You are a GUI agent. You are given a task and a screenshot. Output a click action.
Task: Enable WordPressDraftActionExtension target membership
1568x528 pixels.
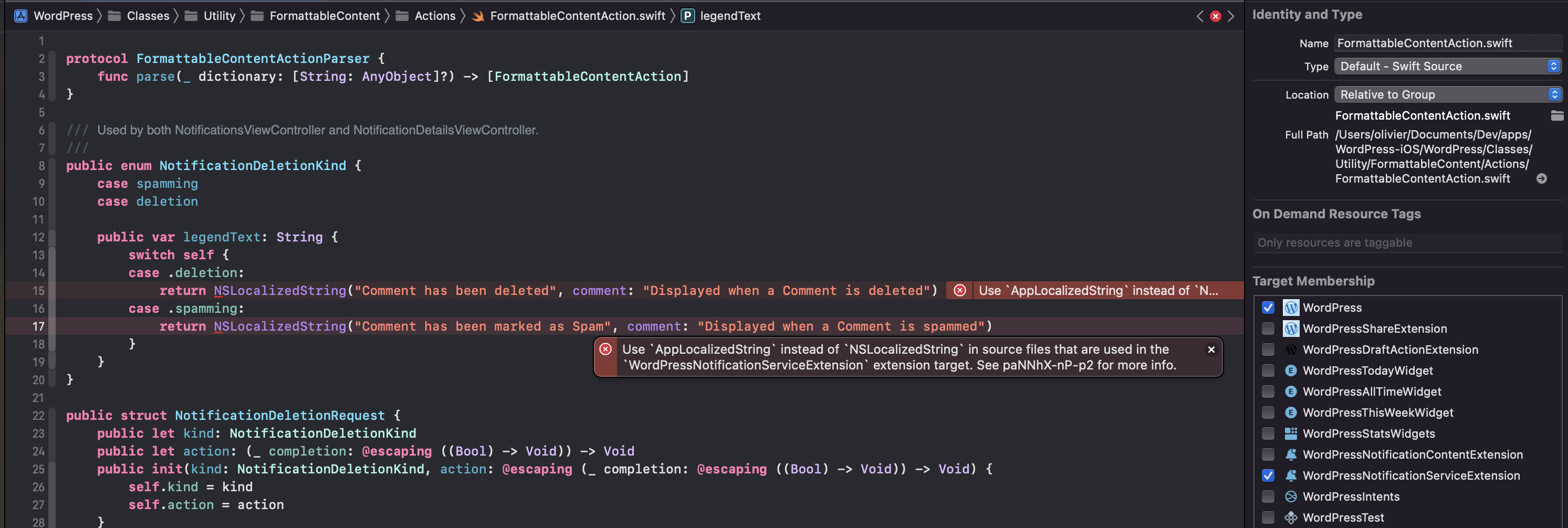tap(1268, 350)
